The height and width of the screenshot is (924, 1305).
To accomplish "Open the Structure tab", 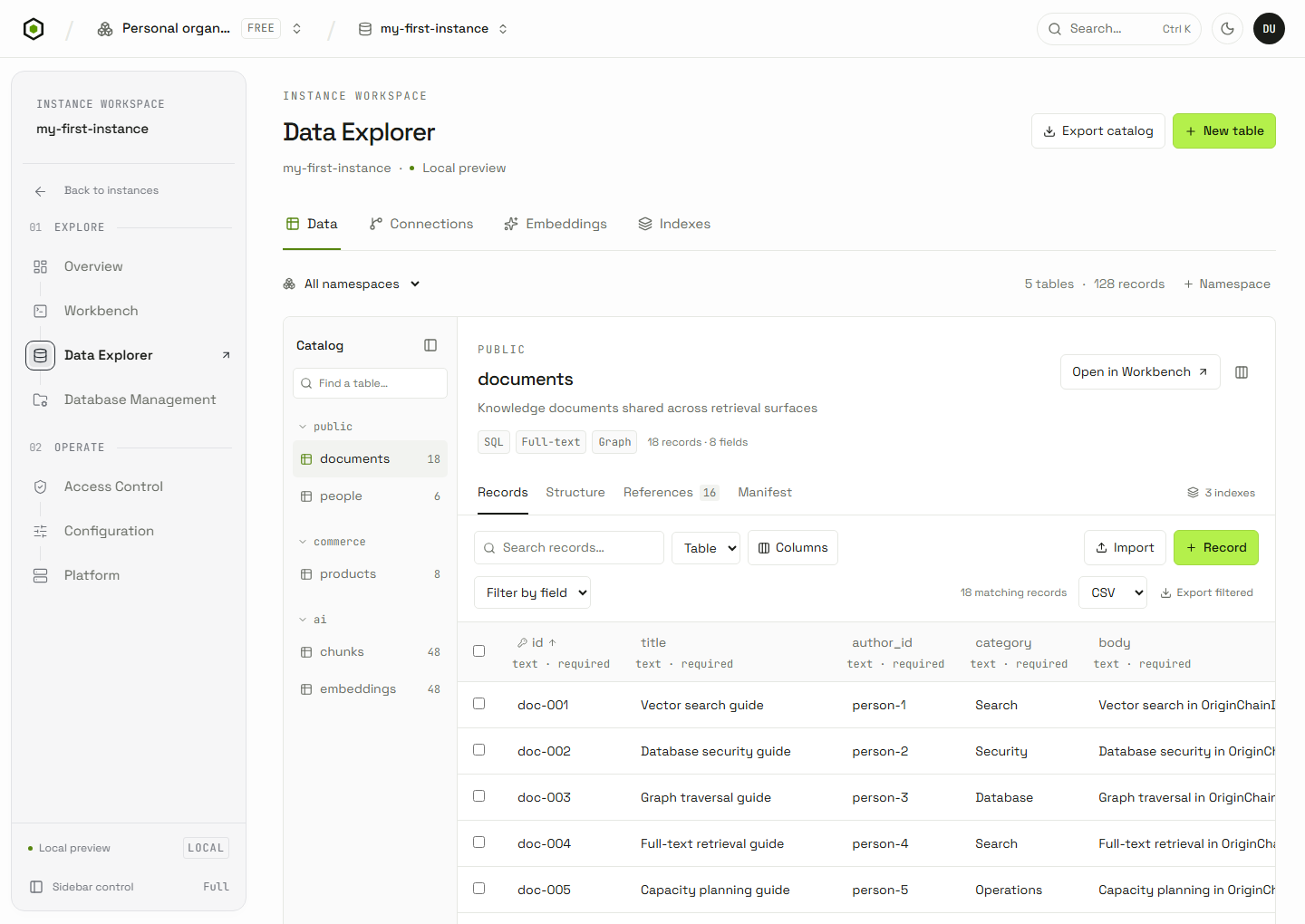I will click(x=575, y=492).
